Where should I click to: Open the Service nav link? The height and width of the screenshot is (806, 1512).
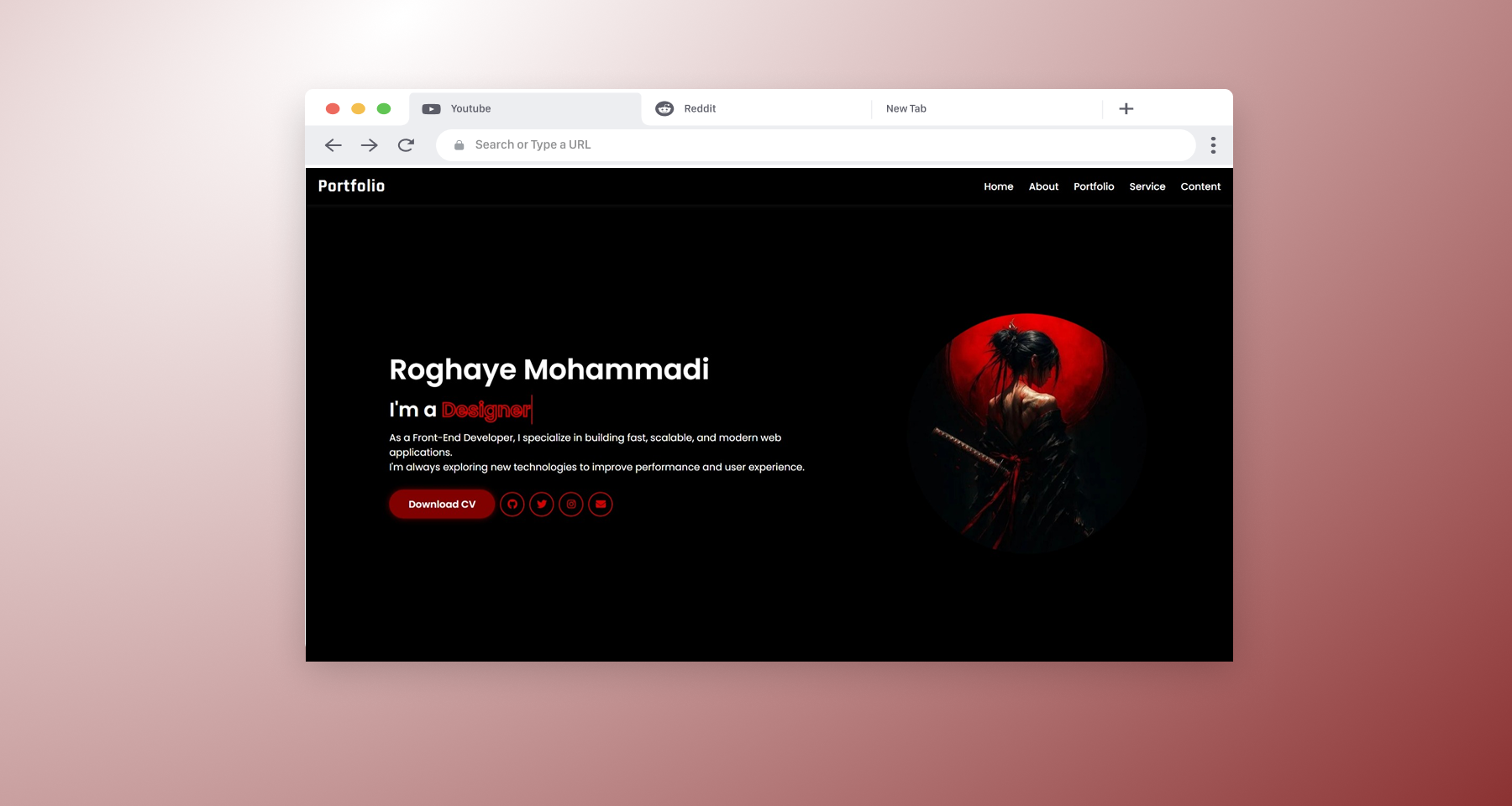[1147, 186]
